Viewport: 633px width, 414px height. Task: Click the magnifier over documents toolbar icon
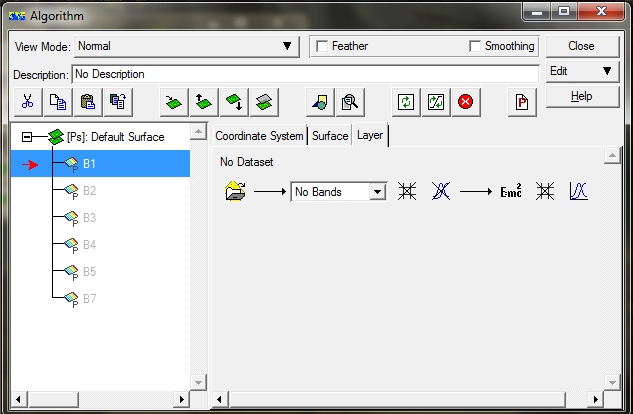tap(350, 102)
